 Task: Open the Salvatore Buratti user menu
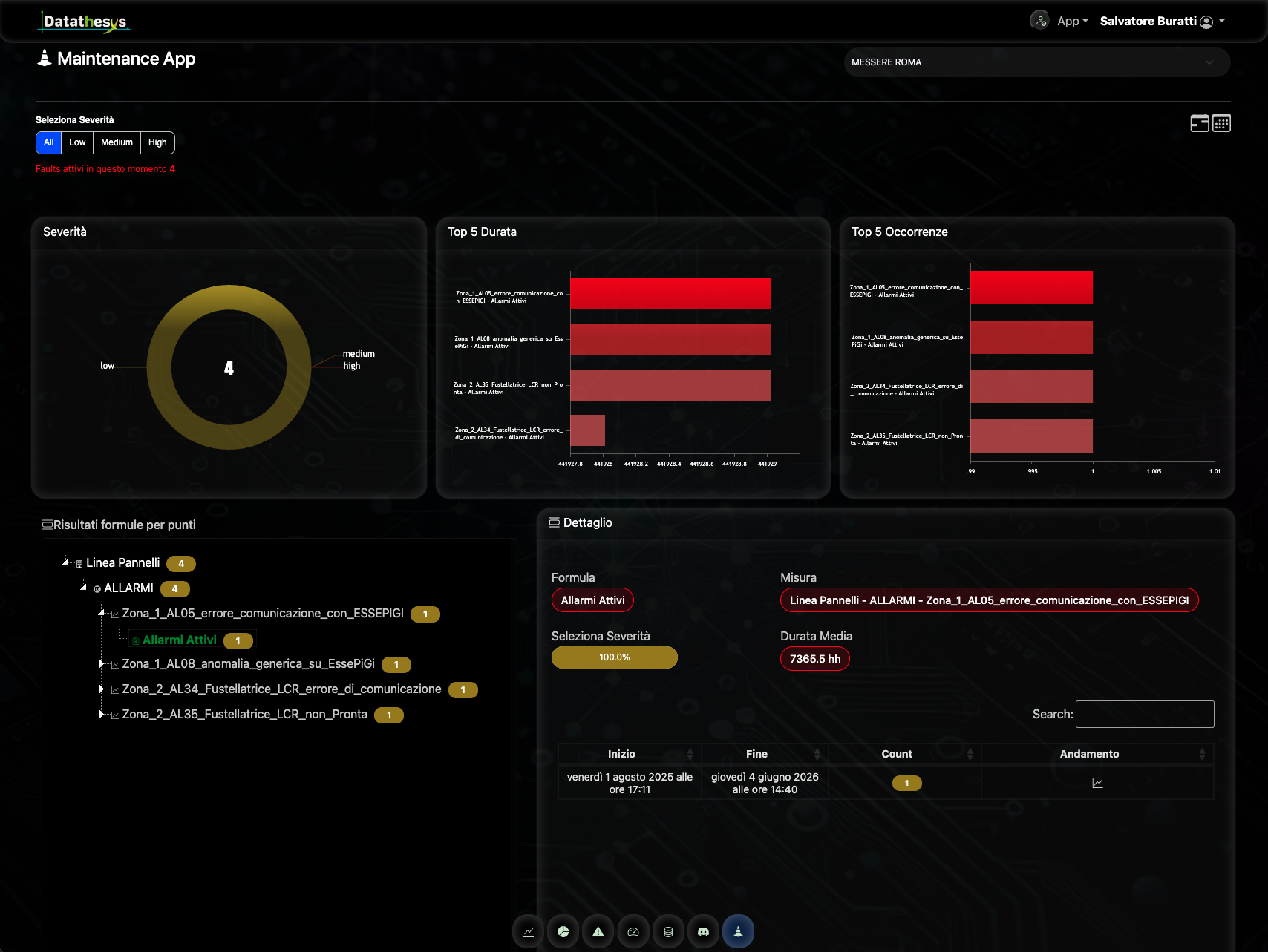pos(1162,22)
